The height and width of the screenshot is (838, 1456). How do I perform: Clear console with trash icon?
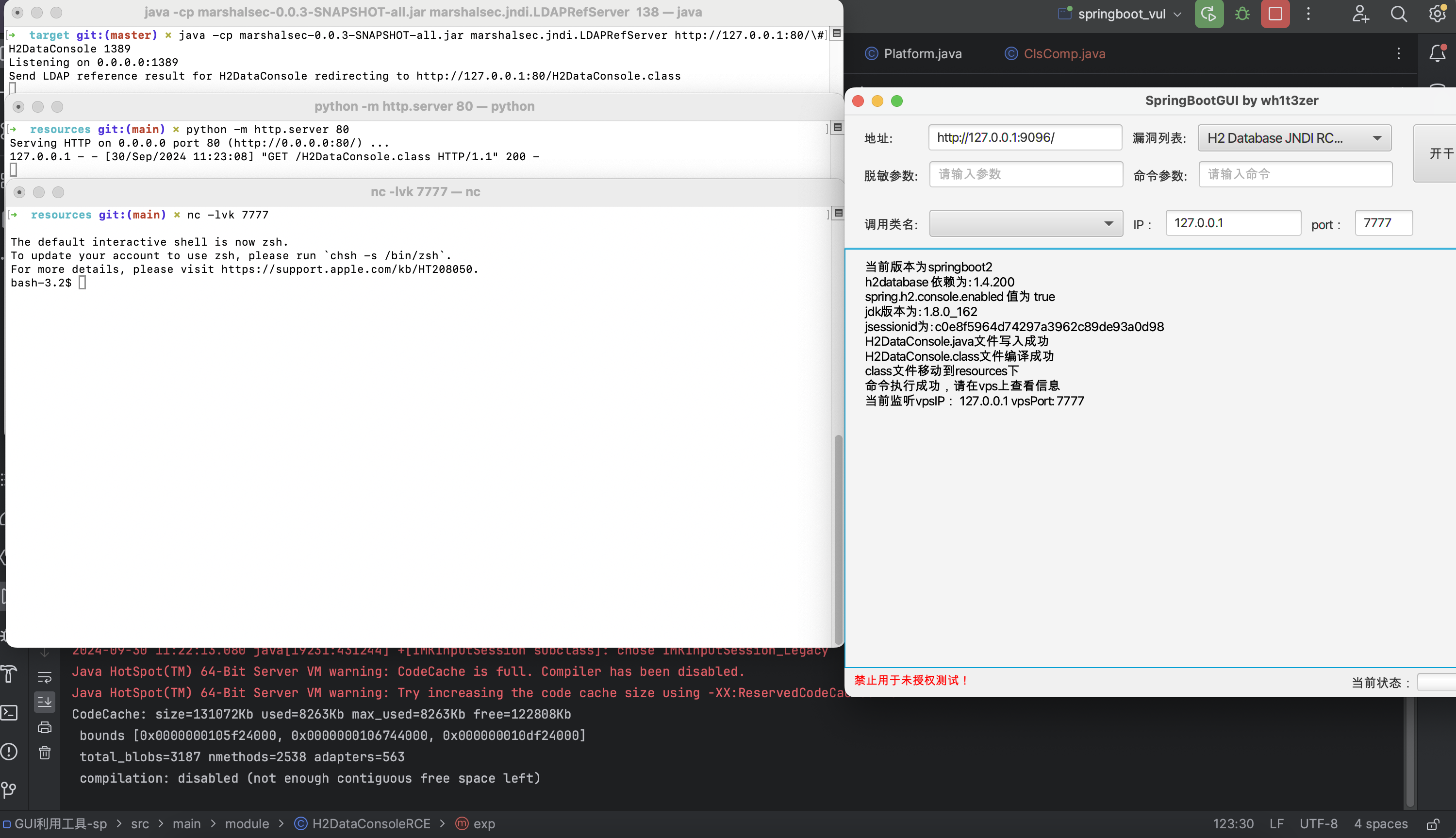[44, 753]
